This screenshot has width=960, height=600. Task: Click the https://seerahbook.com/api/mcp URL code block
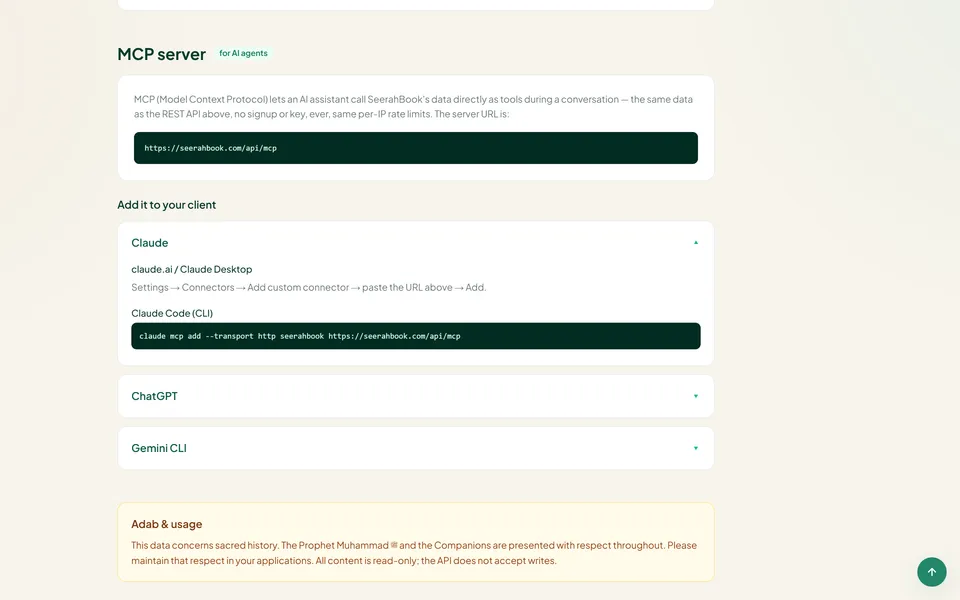pyautogui.click(x=416, y=148)
